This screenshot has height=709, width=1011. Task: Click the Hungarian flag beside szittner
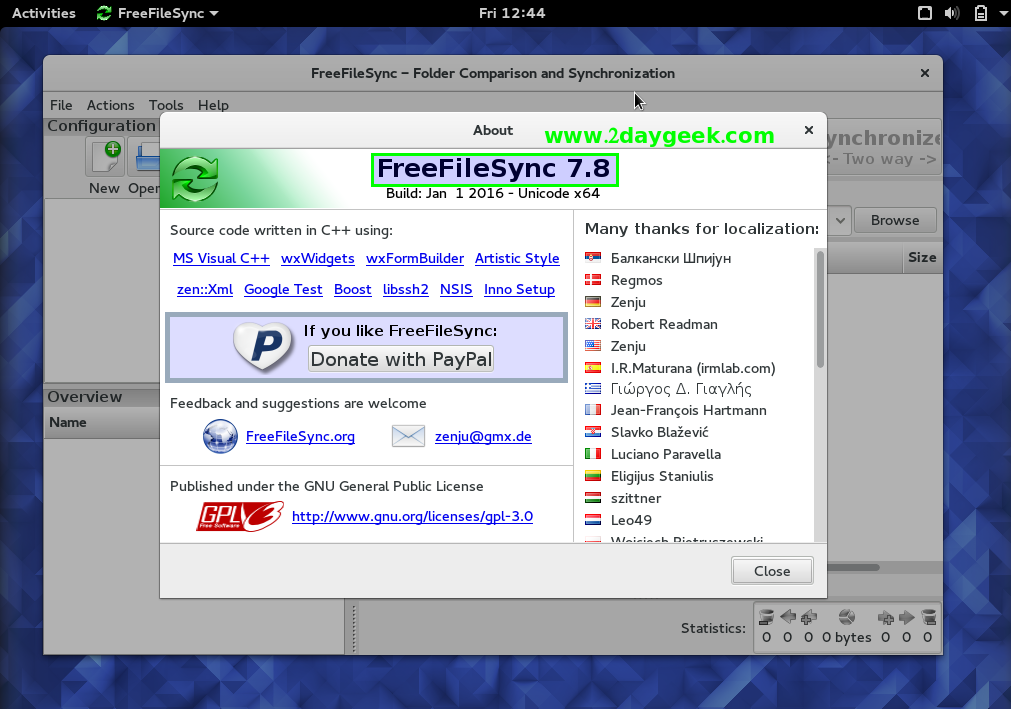pyautogui.click(x=593, y=498)
